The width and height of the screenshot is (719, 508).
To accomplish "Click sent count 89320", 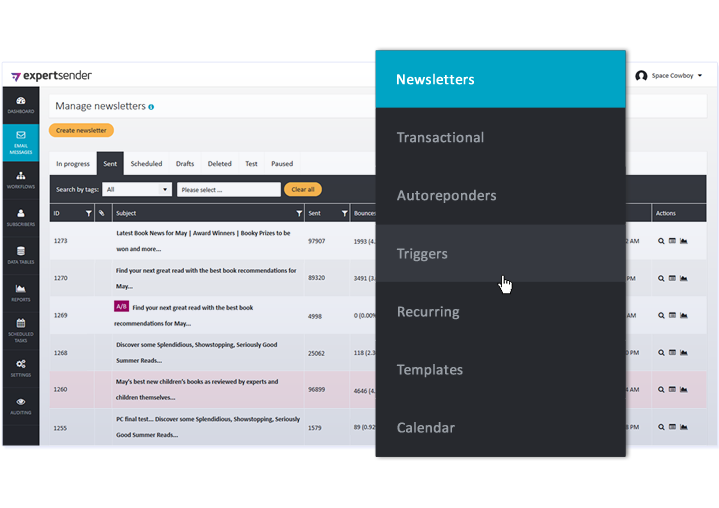I will pos(316,278).
